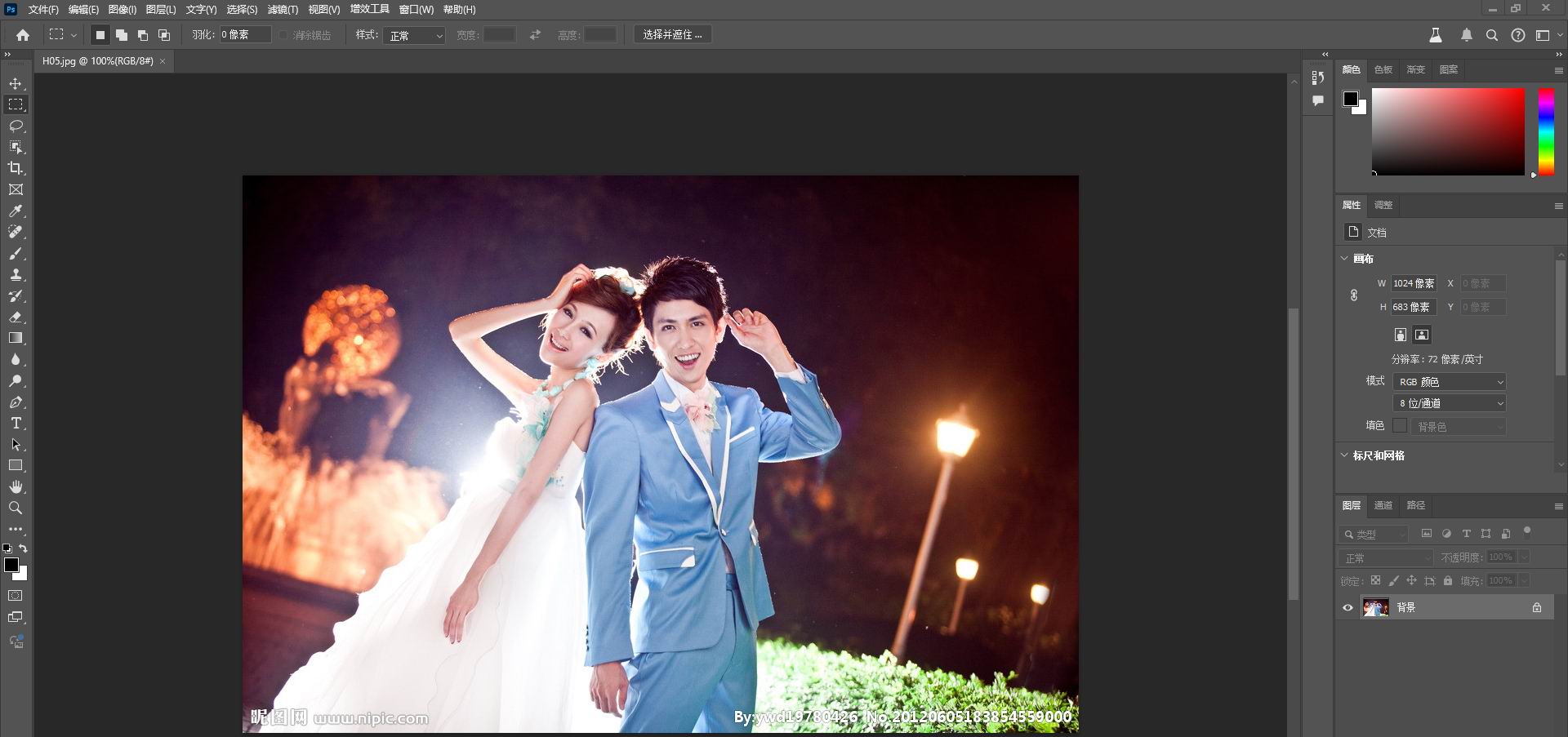This screenshot has width=1568, height=737.
Task: Select the Eraser tool
Action: 16,317
